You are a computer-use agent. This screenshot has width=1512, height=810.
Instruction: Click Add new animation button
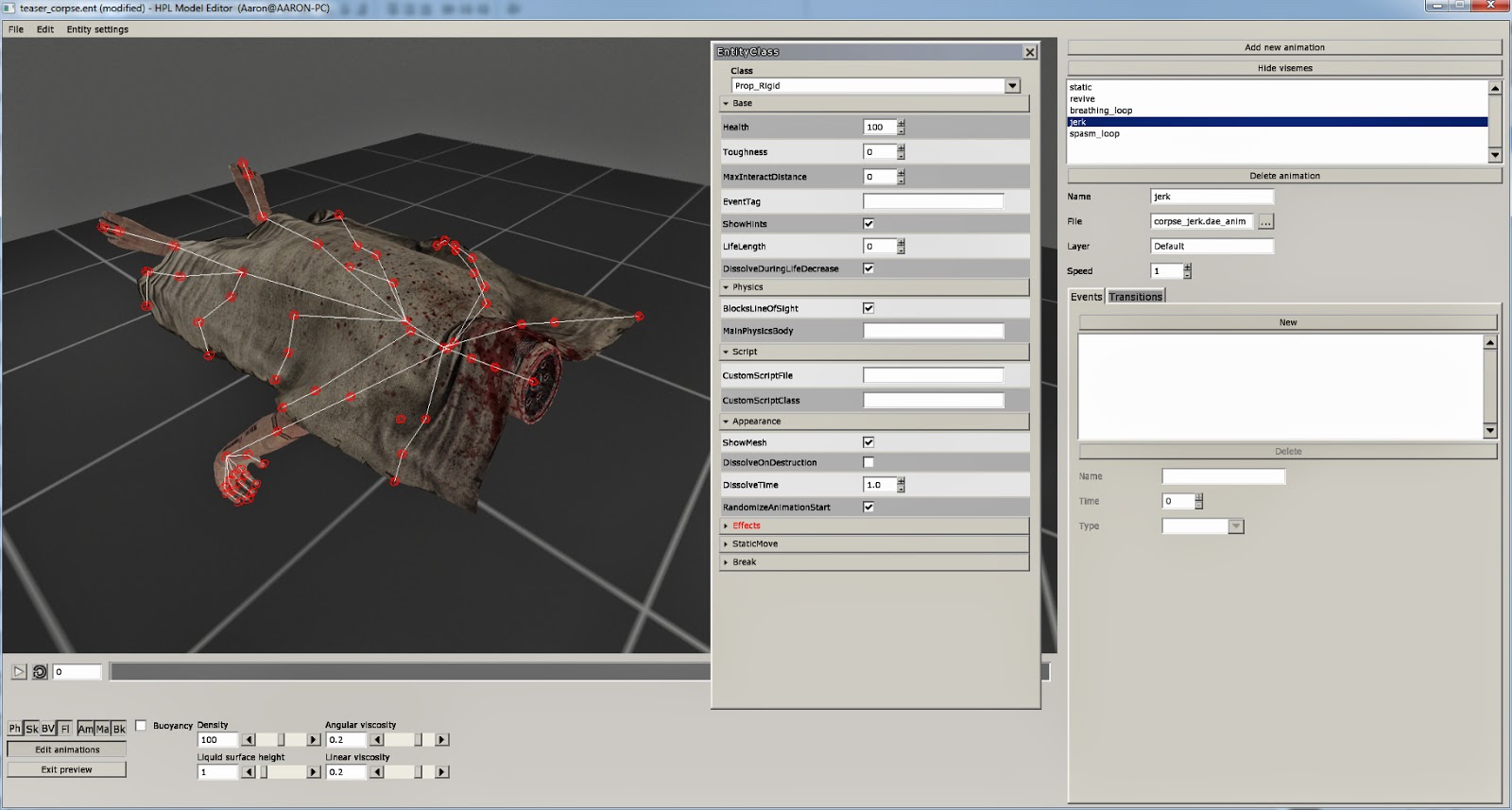pyautogui.click(x=1284, y=47)
